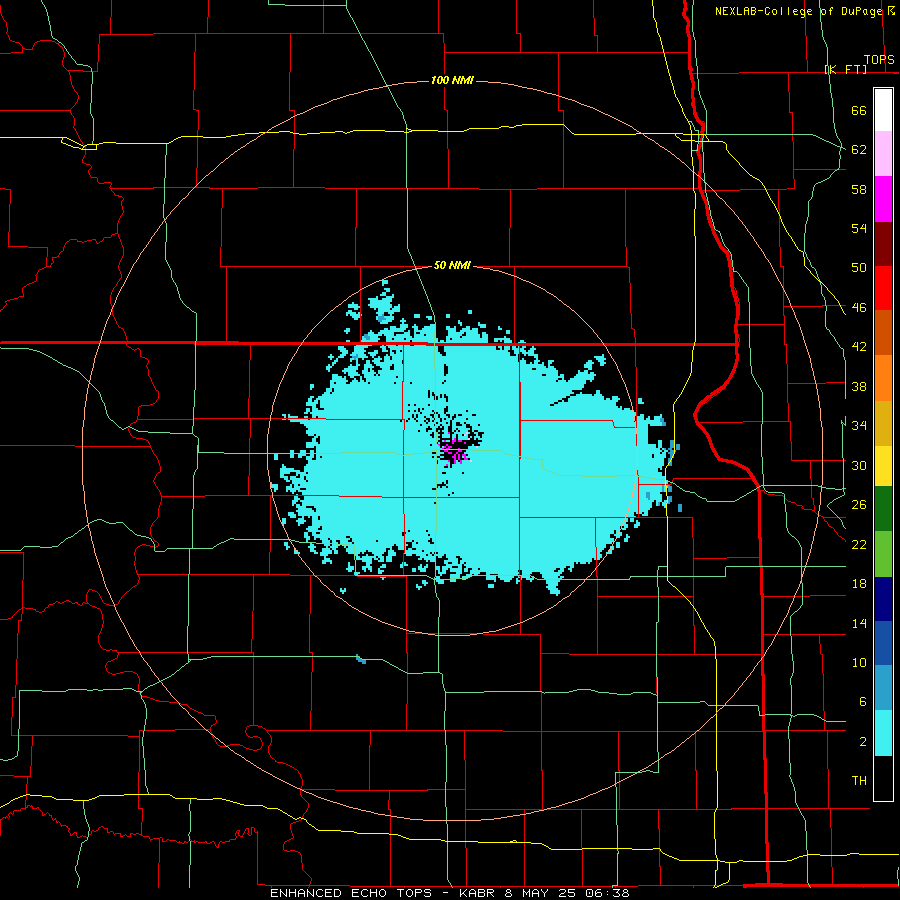Click the 42 legend value

859,346
